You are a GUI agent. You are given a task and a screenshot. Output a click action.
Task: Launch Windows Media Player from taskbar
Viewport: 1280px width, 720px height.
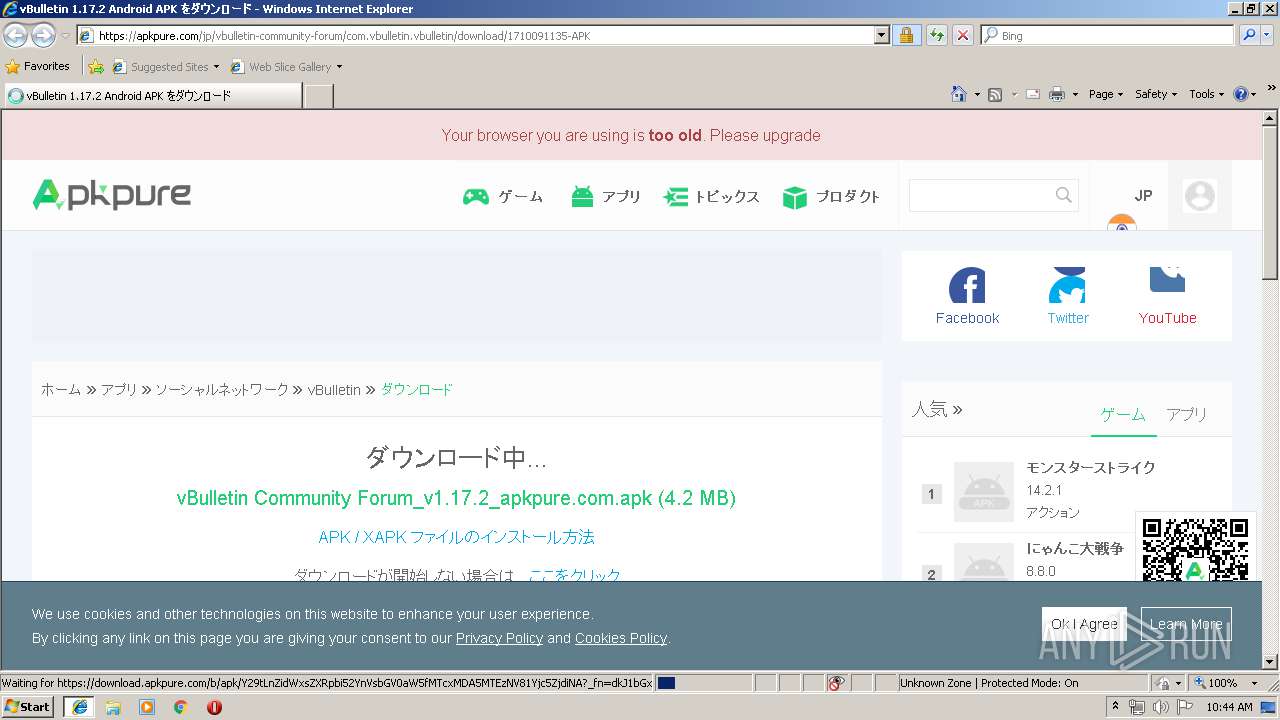147,707
